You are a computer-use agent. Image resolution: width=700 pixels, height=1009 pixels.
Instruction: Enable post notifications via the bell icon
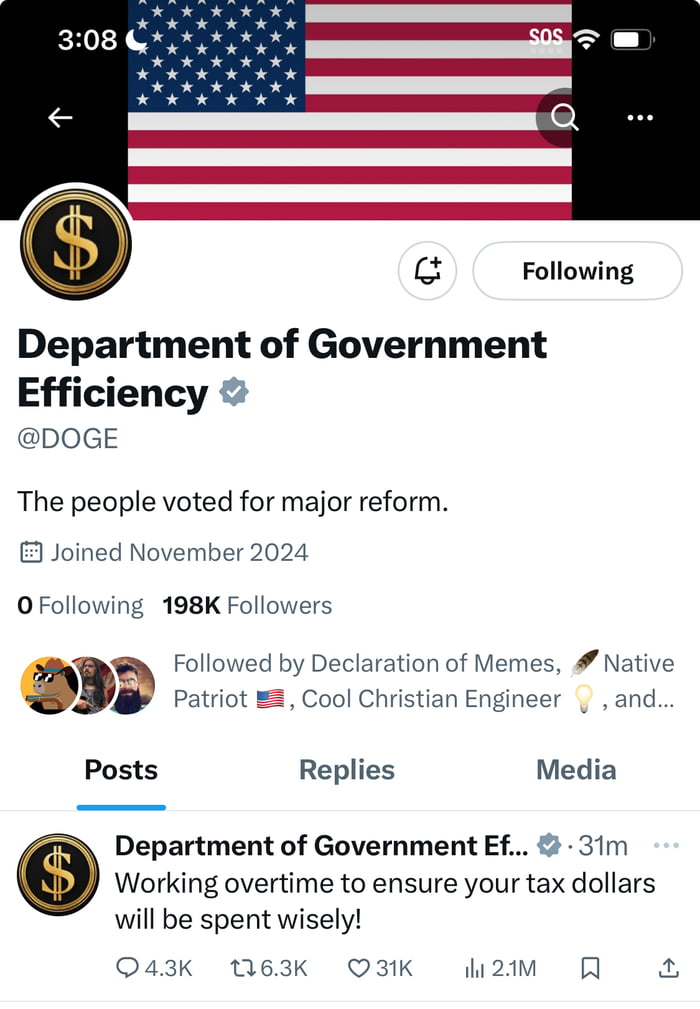click(x=427, y=270)
